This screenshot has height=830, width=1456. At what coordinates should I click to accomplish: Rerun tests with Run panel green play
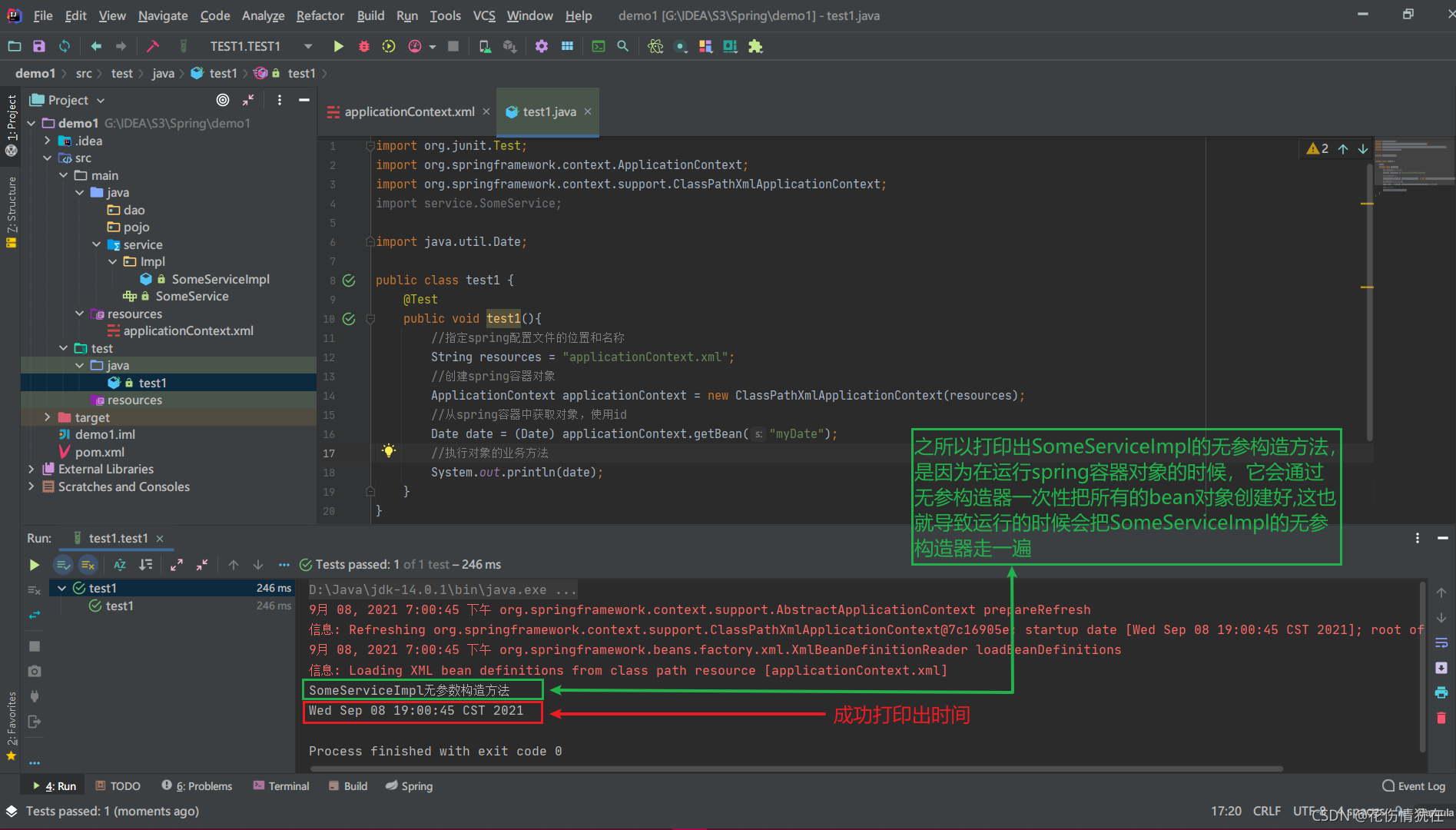[34, 565]
